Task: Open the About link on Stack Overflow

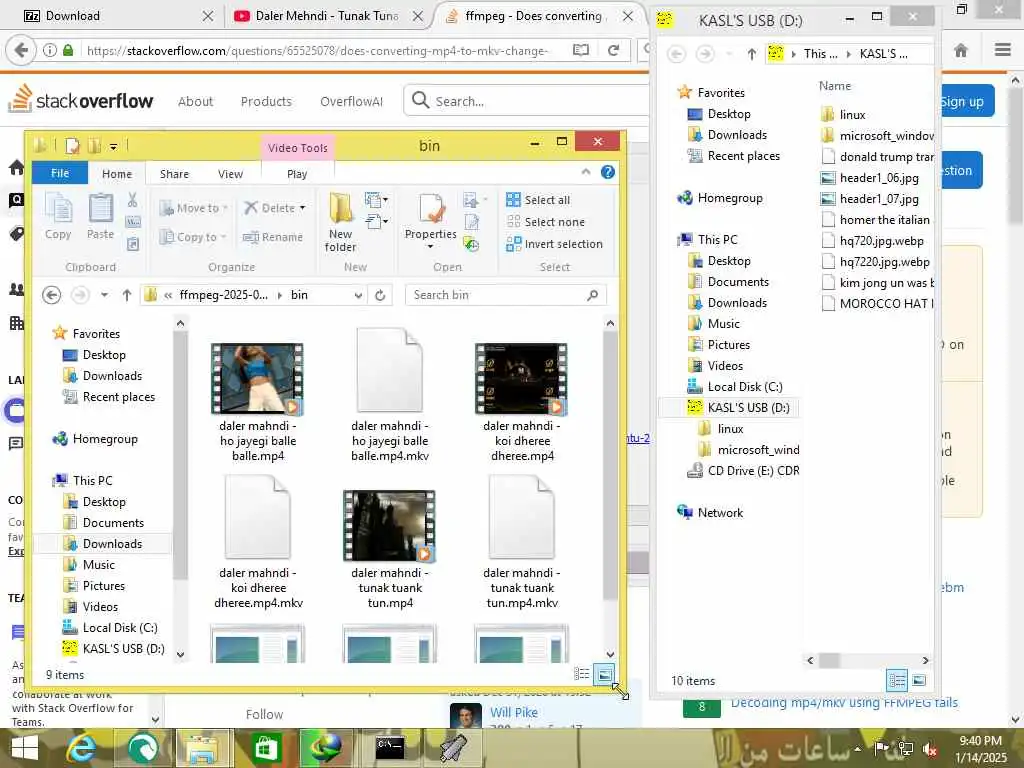Action: [195, 101]
